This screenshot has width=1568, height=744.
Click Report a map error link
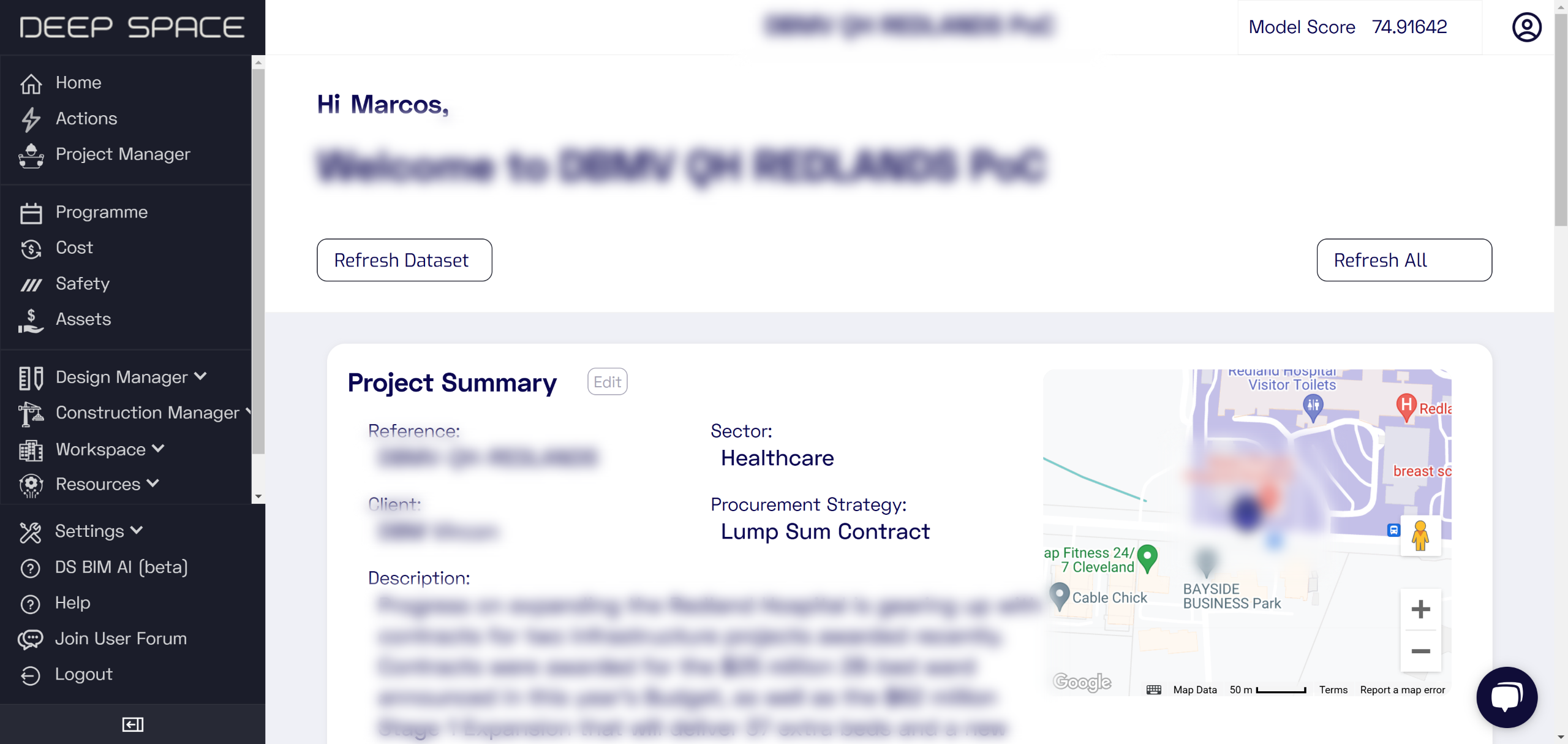coord(1402,690)
